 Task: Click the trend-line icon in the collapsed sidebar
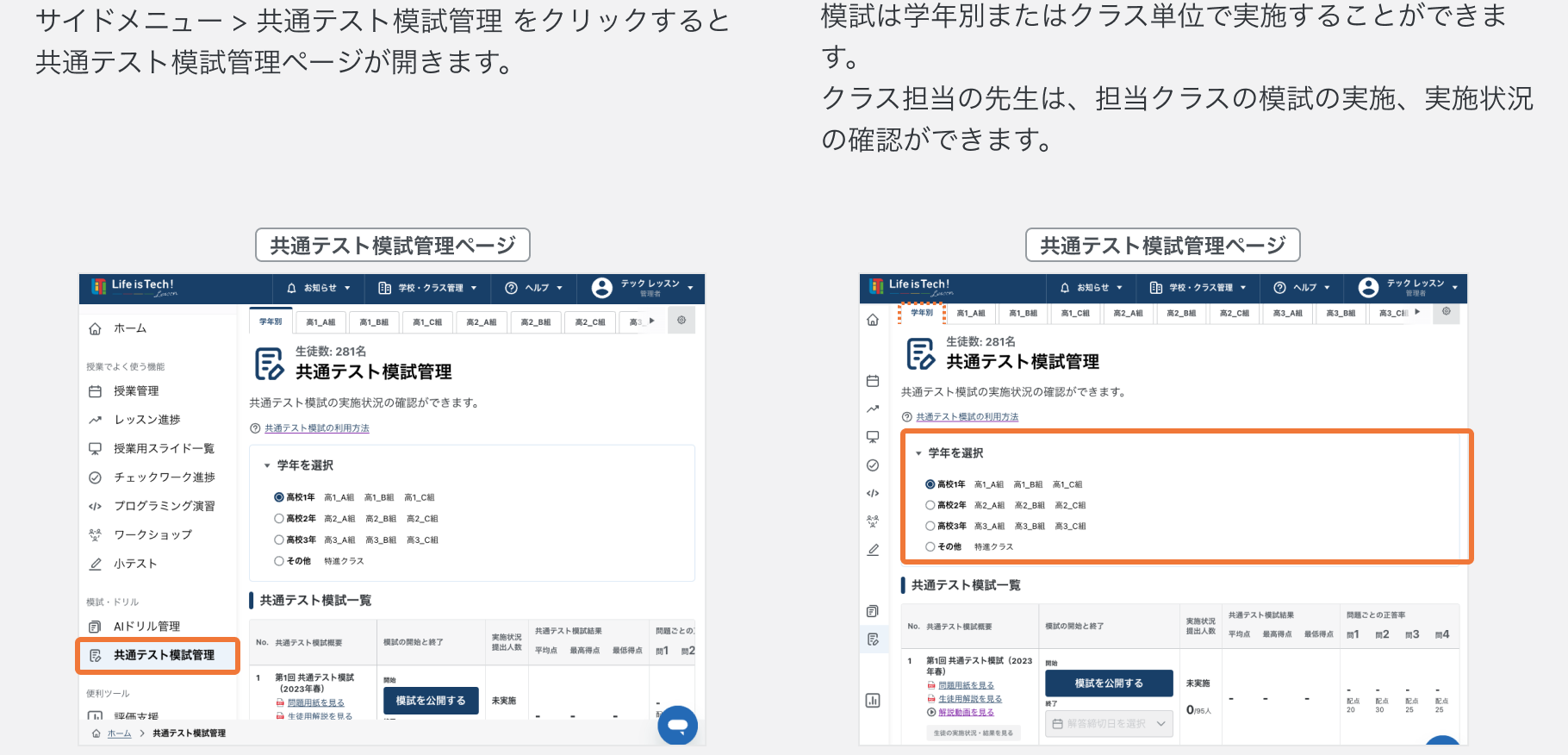point(873,409)
